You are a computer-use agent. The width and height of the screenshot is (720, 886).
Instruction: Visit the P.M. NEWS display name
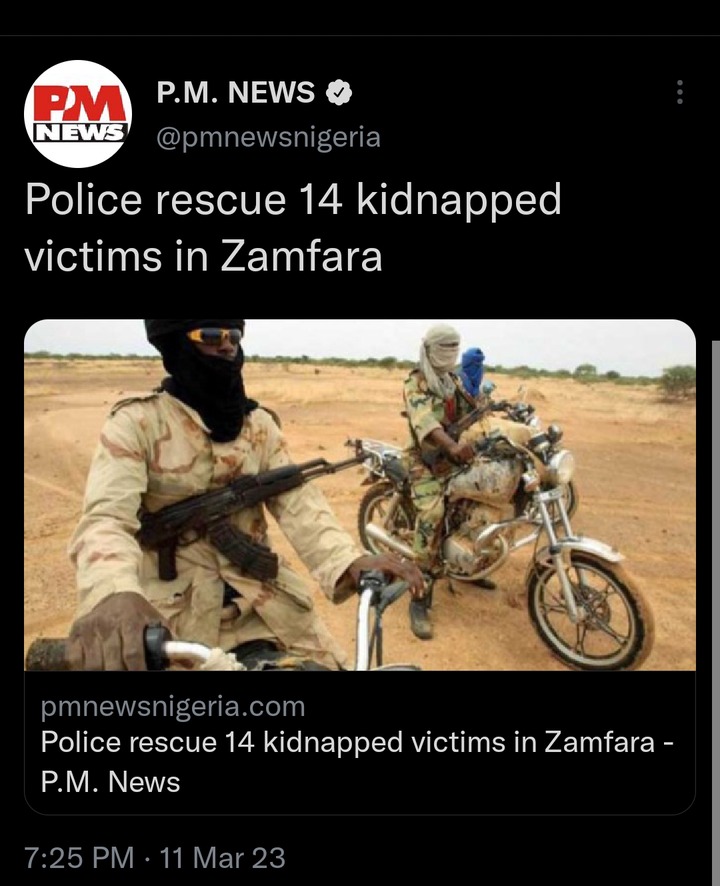coord(235,92)
